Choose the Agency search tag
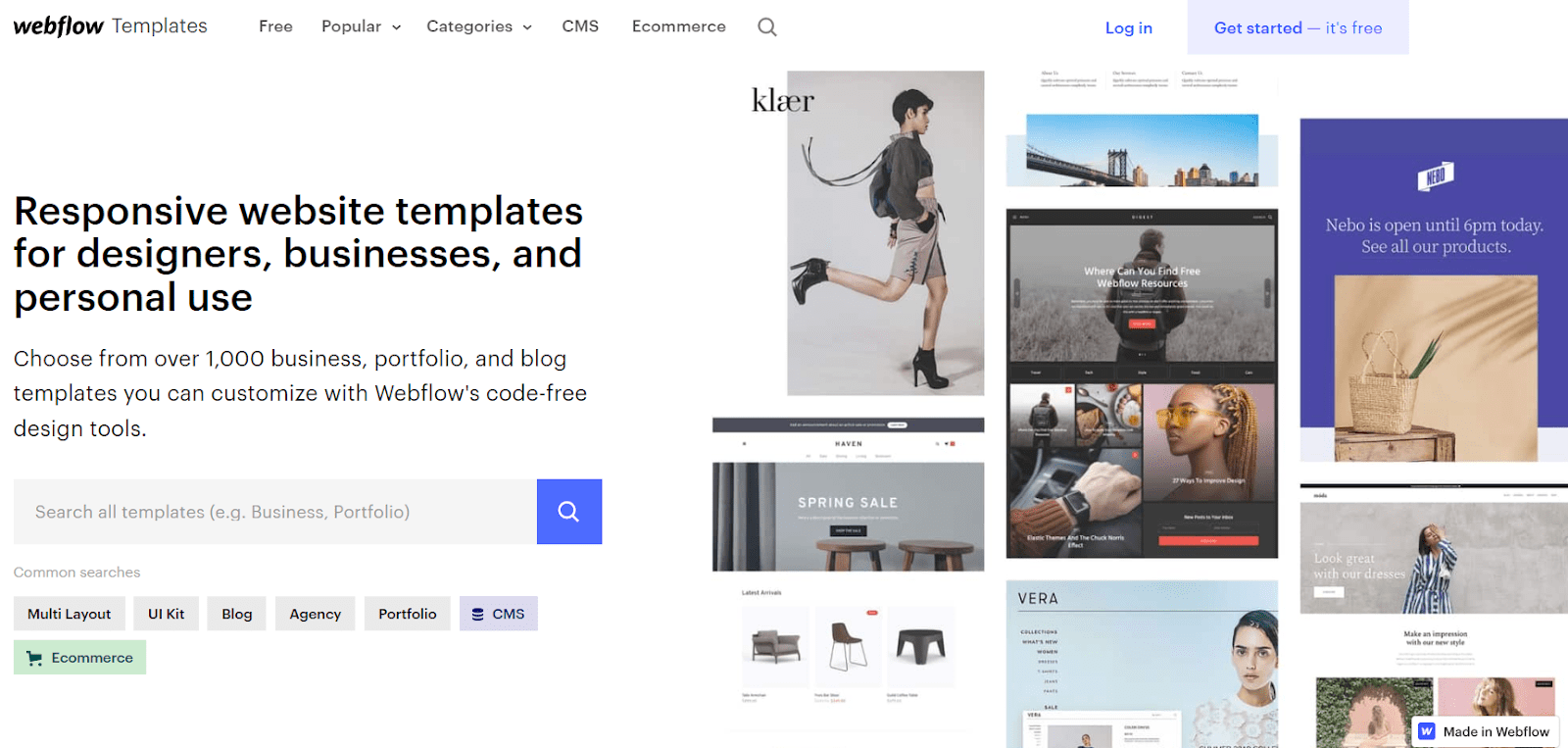 click(x=316, y=614)
